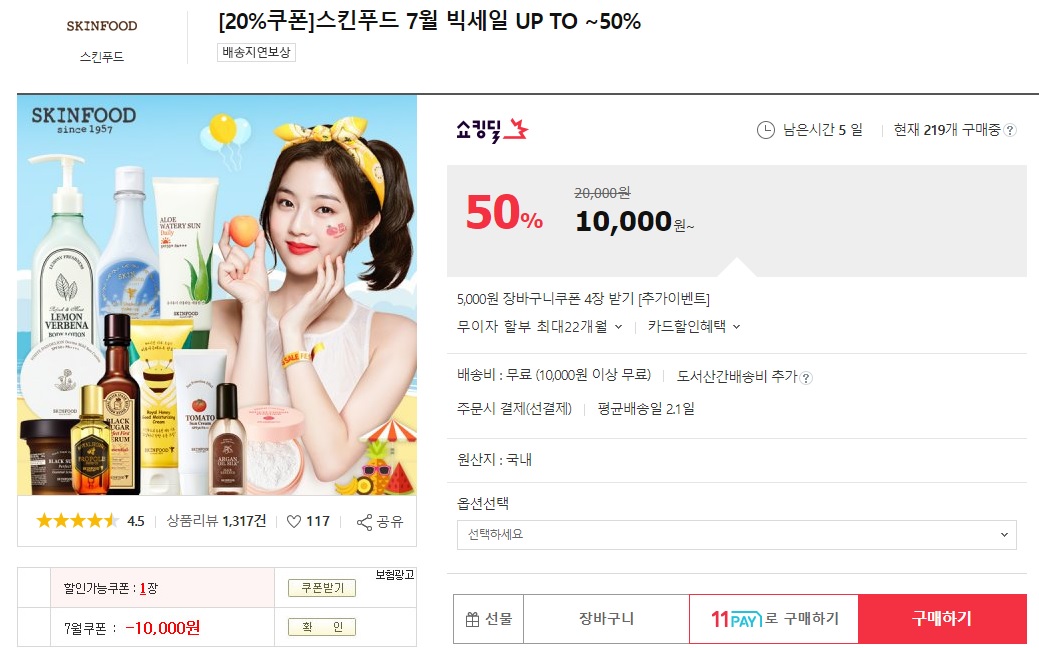Click the share icon next to 공유

pyautogui.click(x=364, y=522)
